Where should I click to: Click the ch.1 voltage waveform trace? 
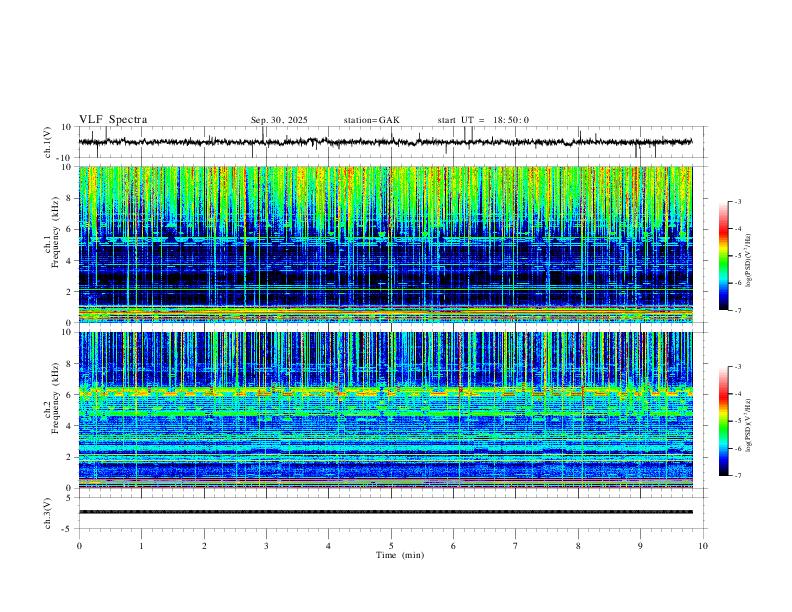pyautogui.click(x=385, y=142)
